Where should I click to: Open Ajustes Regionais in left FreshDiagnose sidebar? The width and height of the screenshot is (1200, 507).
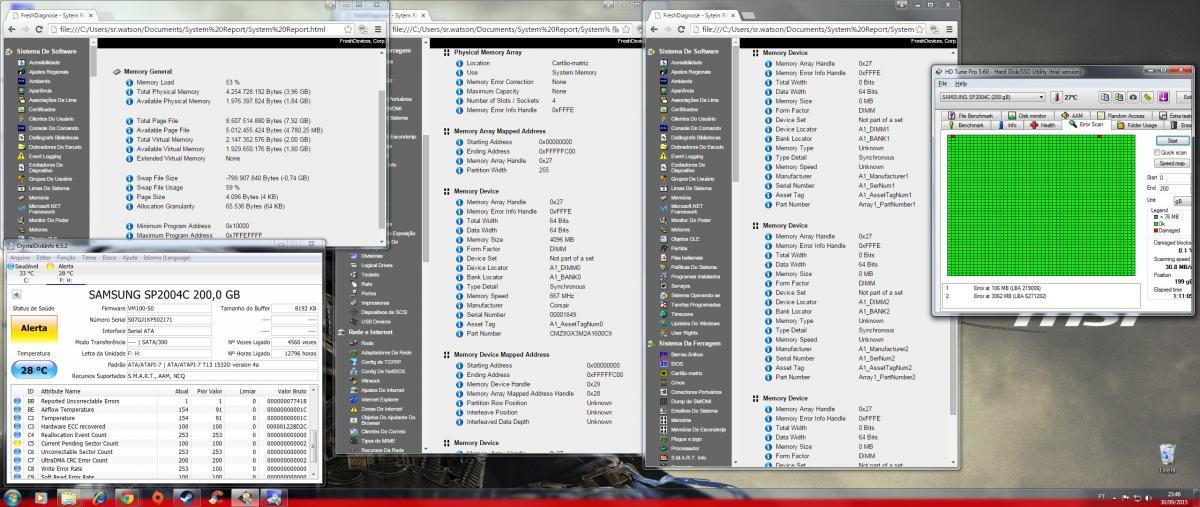tap(48, 72)
